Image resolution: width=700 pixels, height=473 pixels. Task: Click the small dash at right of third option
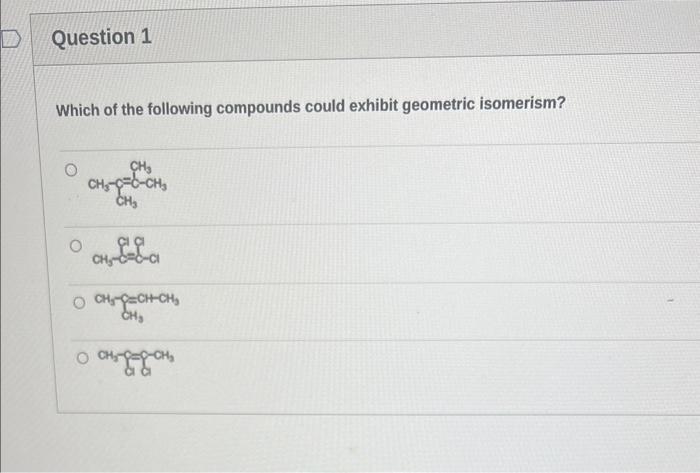670,302
